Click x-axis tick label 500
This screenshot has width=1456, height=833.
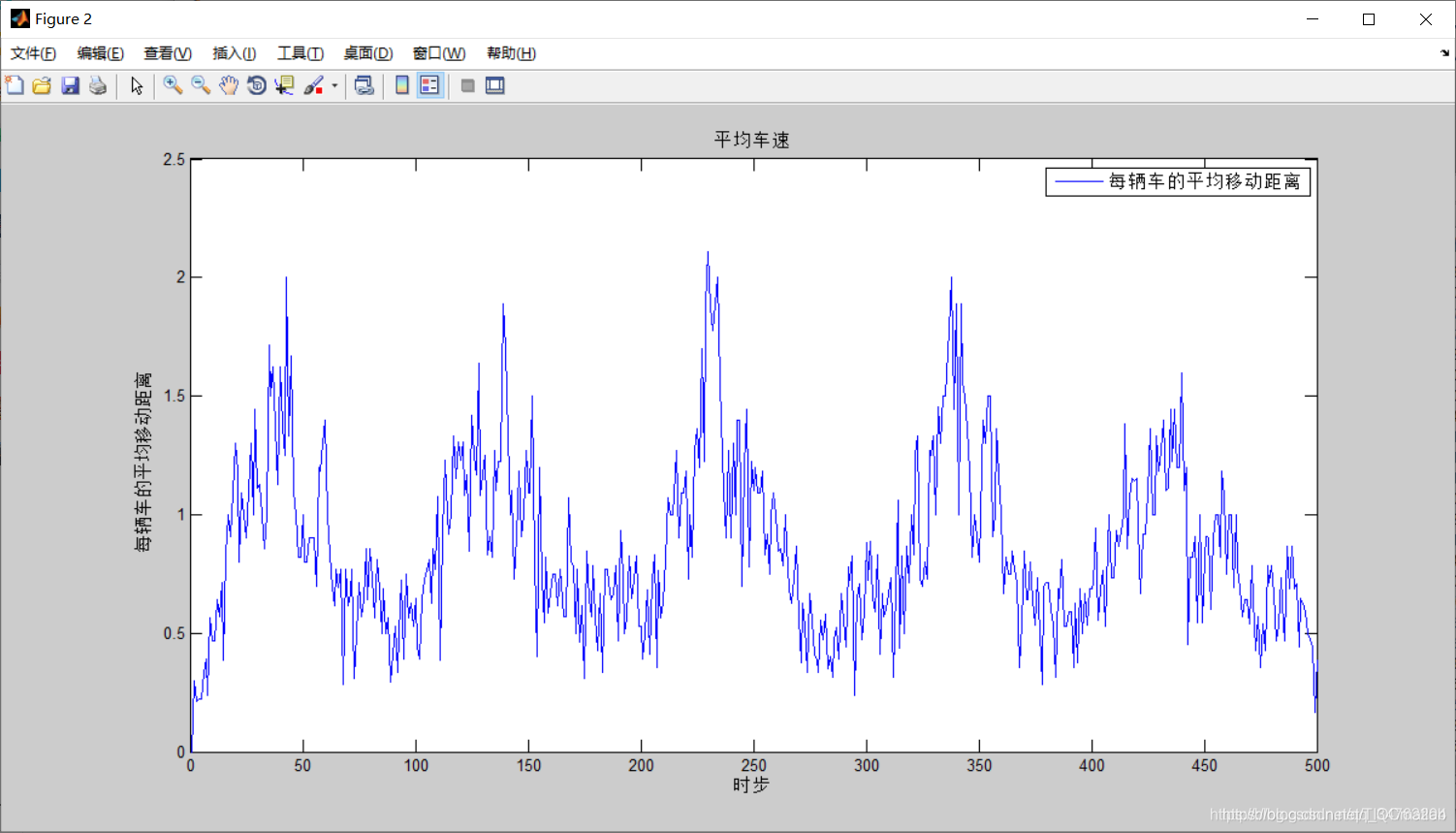(x=1317, y=765)
